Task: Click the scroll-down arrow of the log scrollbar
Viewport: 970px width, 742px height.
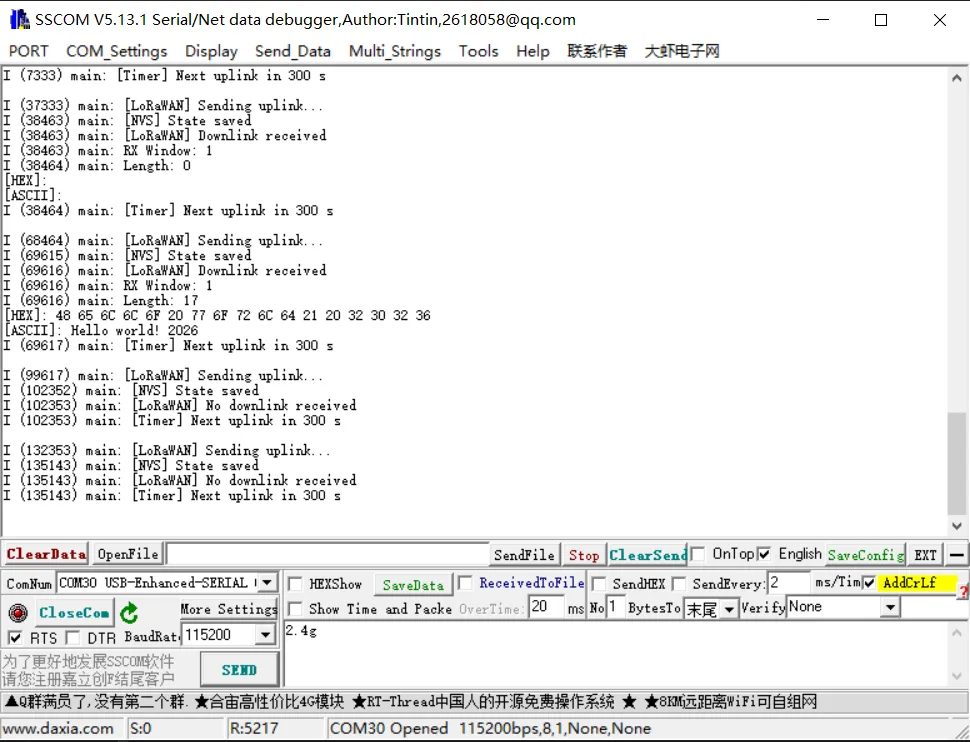Action: pos(957,526)
